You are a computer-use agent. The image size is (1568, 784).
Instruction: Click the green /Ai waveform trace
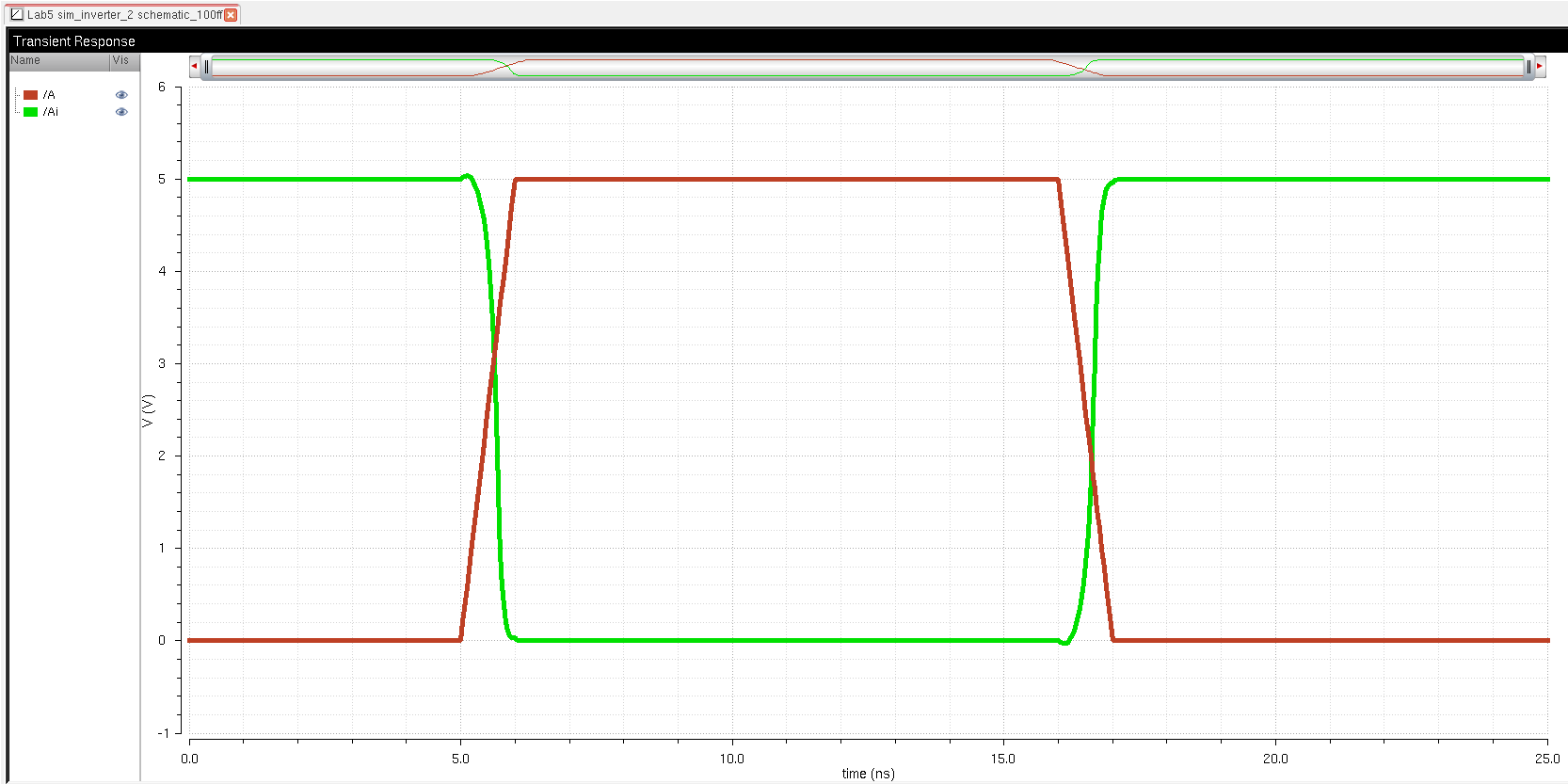click(787, 641)
